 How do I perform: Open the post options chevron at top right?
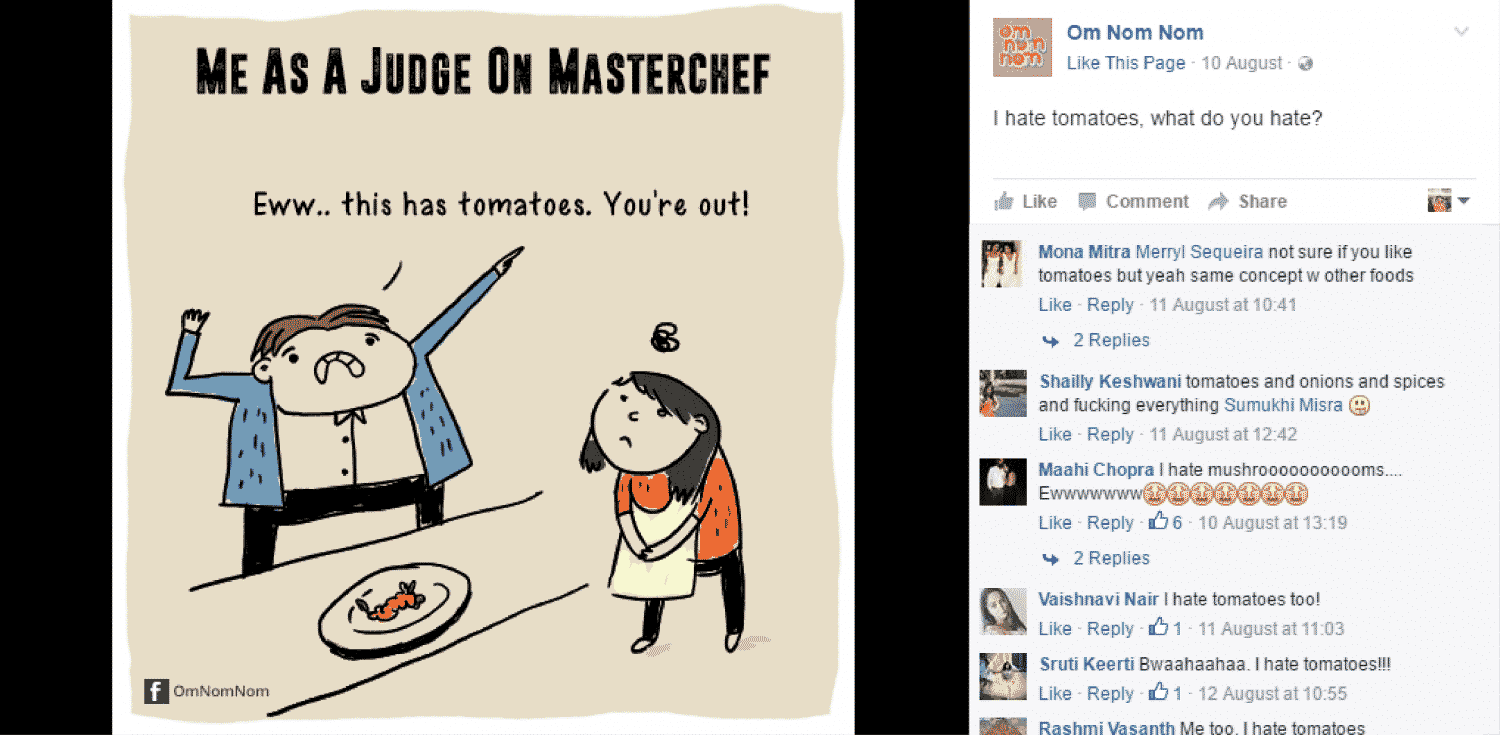(1461, 32)
